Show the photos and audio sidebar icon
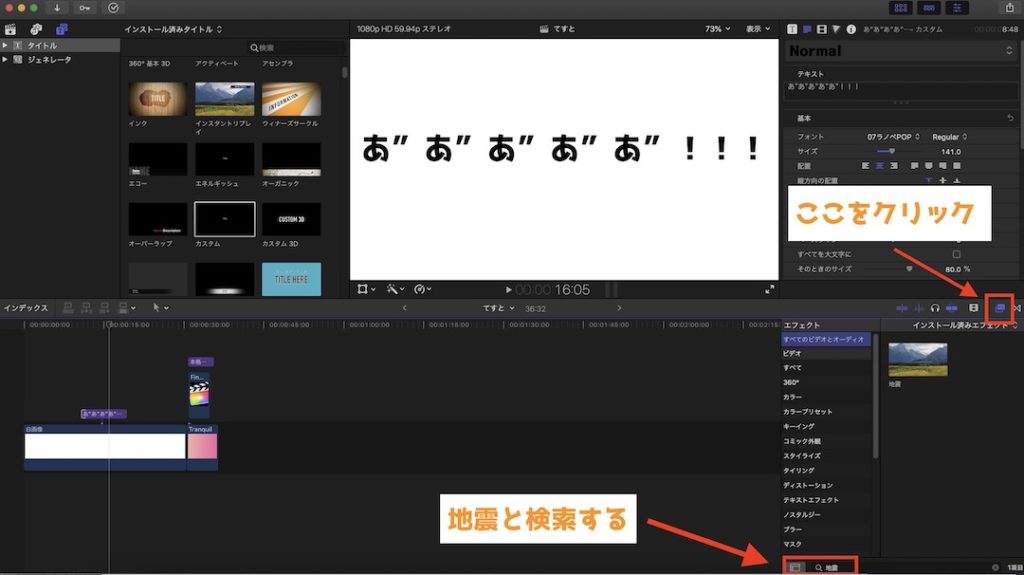Image resolution: width=1024 pixels, height=575 pixels. click(x=36, y=29)
